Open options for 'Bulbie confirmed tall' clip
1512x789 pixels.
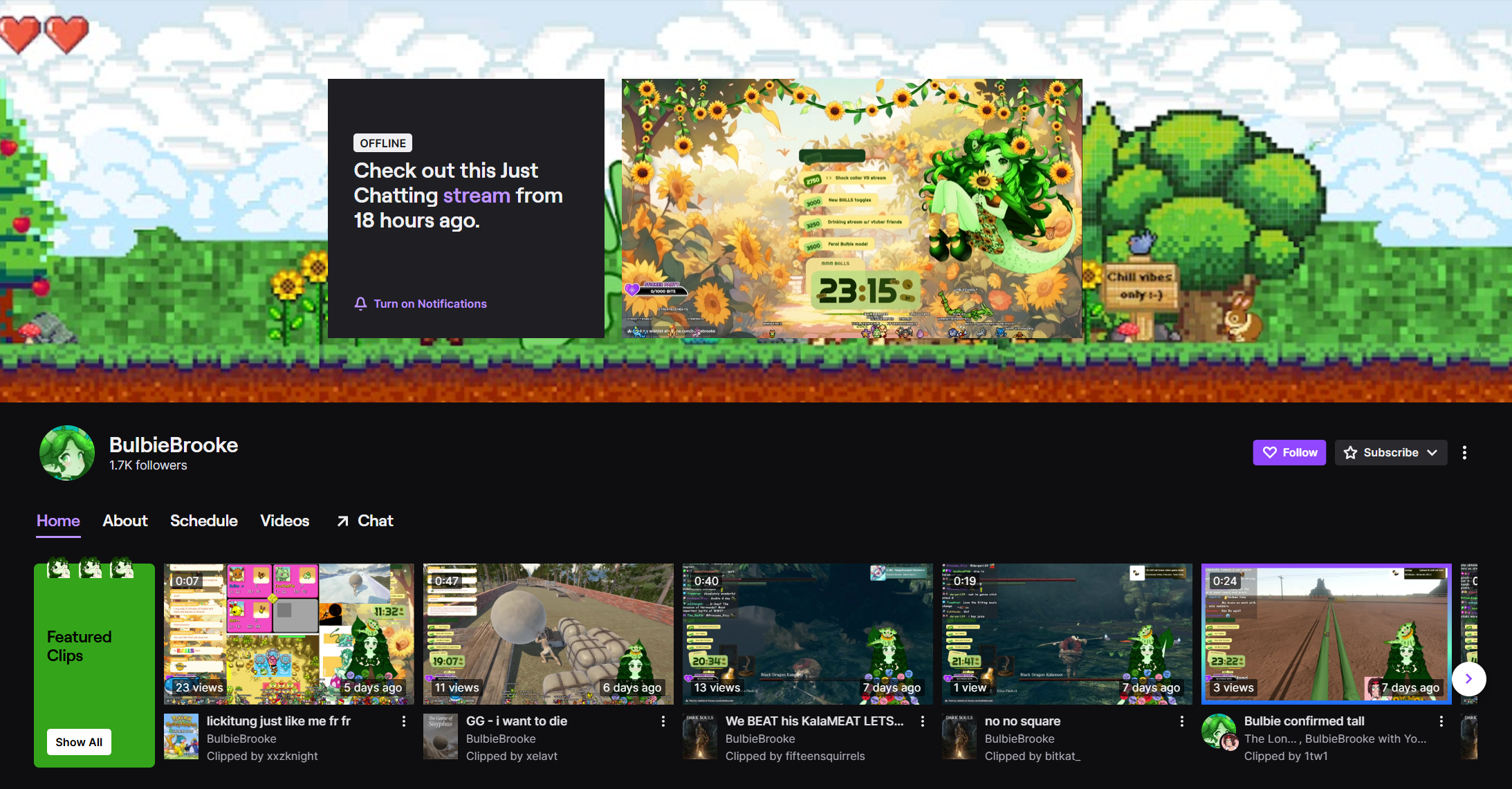pyautogui.click(x=1441, y=721)
